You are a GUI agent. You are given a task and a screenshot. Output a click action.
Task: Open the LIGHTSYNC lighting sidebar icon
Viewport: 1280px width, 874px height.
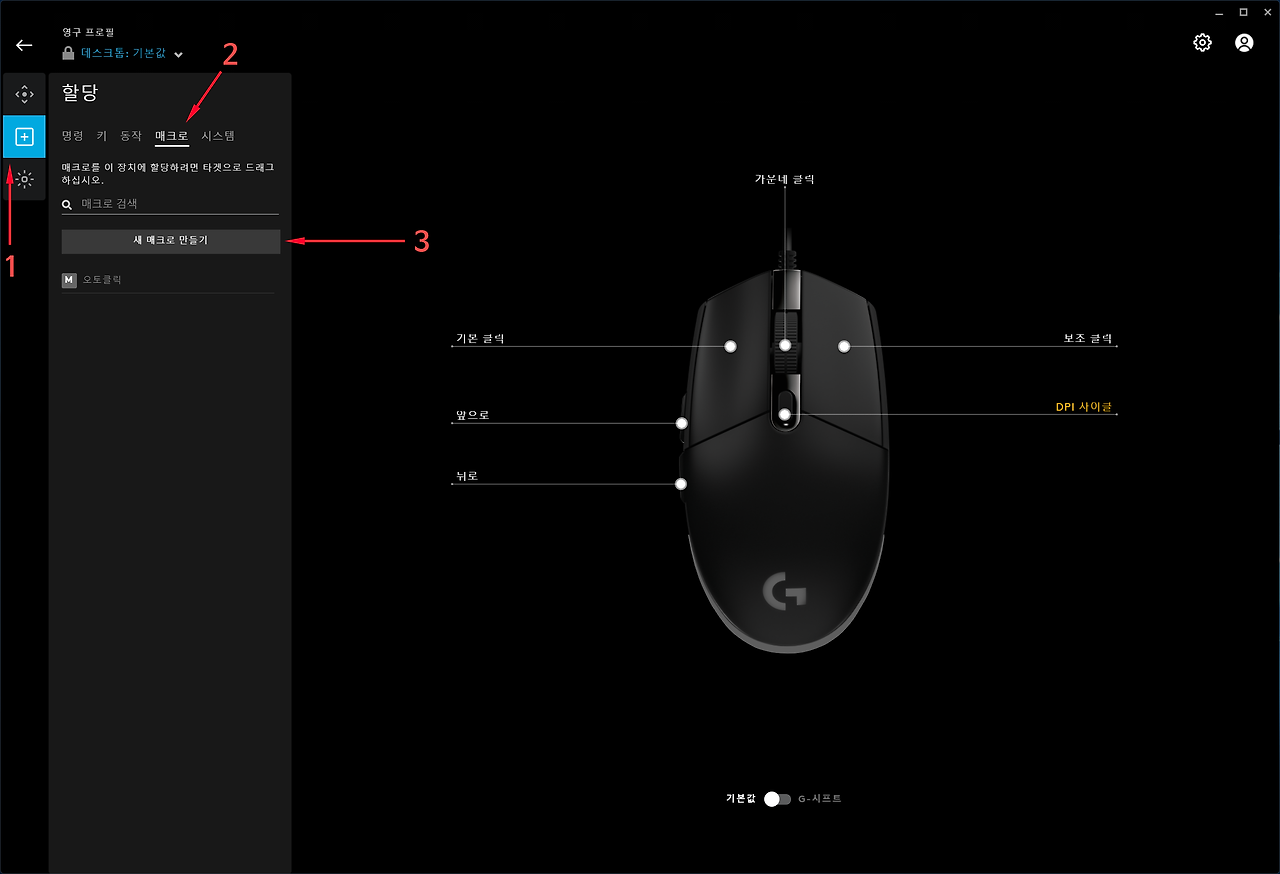click(24, 179)
